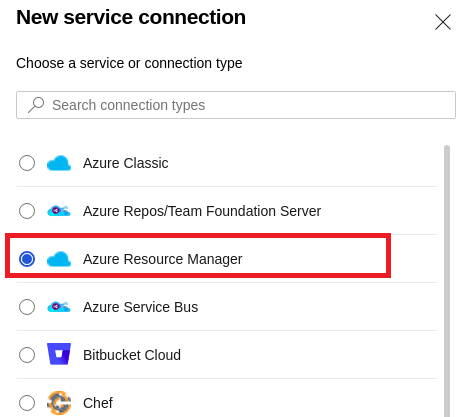Choose the Chef radio button
The height and width of the screenshot is (417, 460).
pos(27,403)
